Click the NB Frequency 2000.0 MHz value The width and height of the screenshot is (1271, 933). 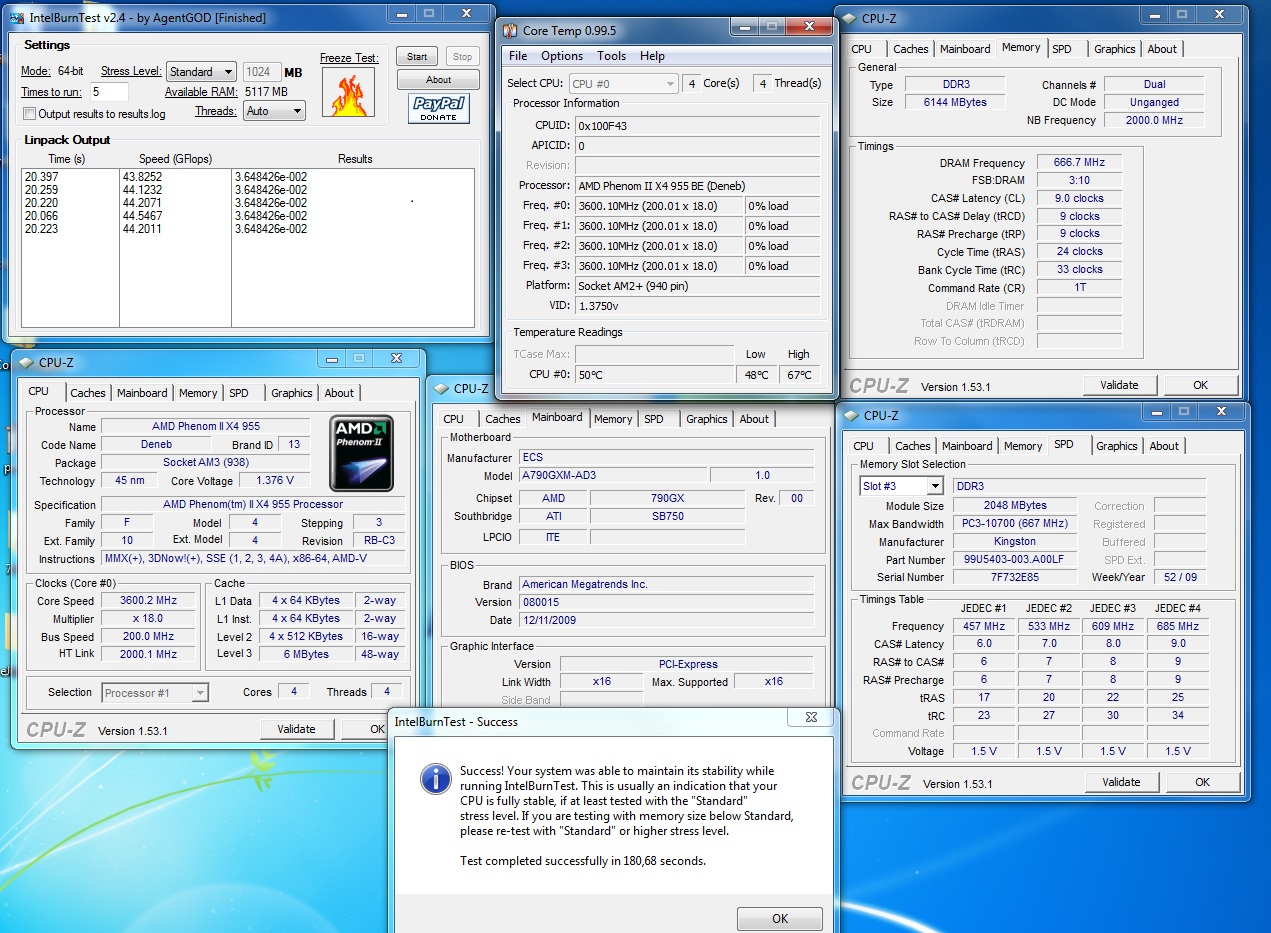[1154, 120]
